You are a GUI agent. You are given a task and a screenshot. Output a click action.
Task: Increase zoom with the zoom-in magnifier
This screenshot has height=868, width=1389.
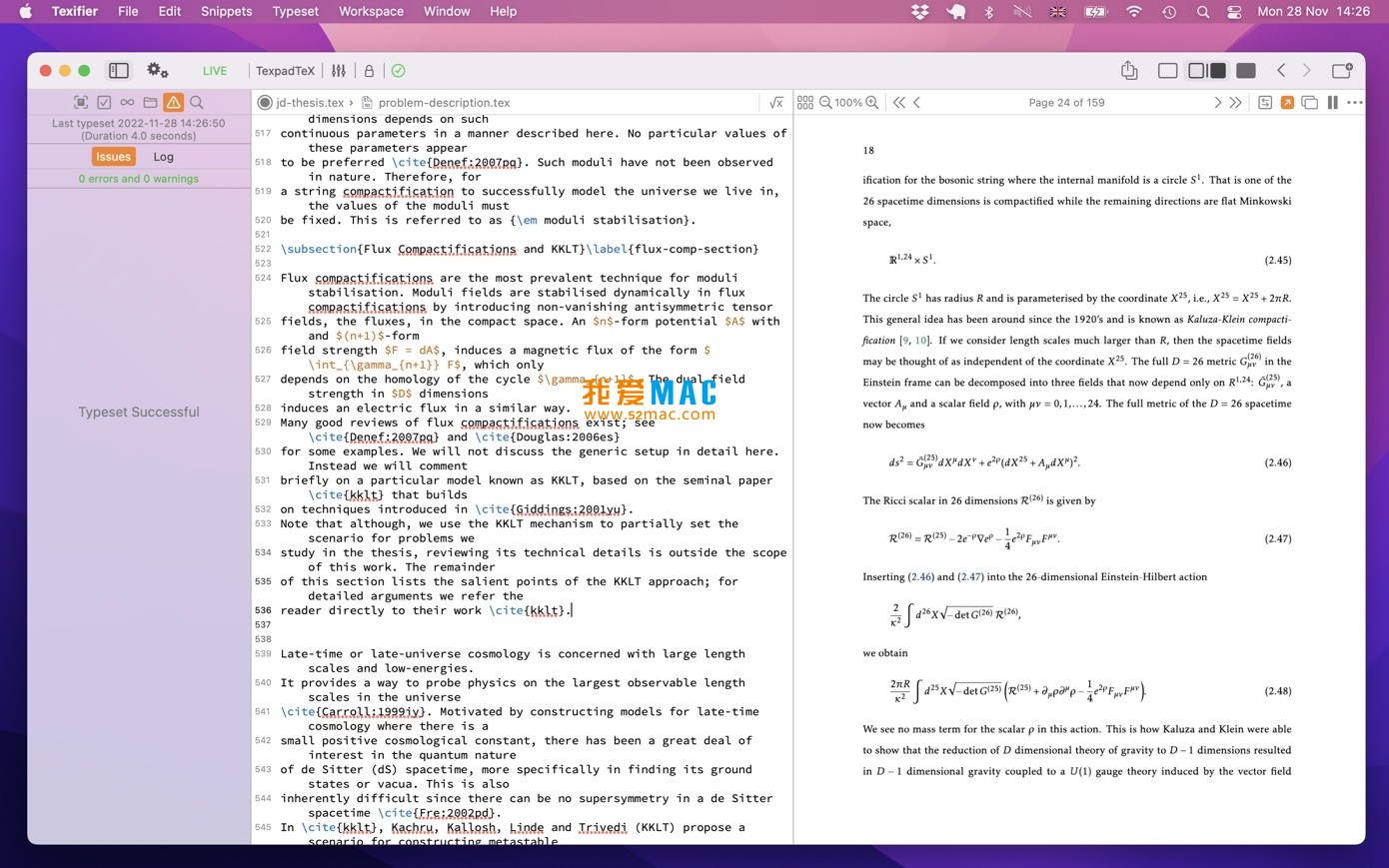(x=871, y=102)
